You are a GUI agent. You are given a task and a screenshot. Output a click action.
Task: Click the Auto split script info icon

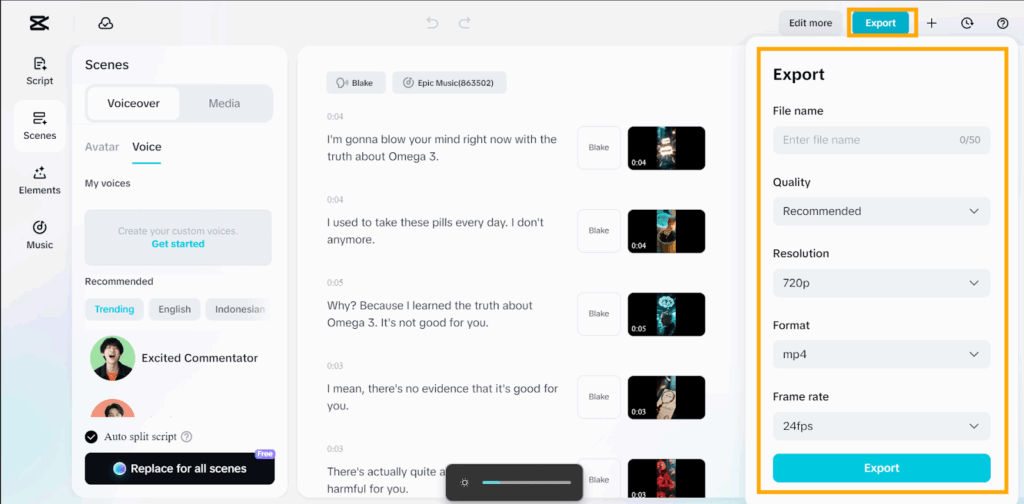187,437
